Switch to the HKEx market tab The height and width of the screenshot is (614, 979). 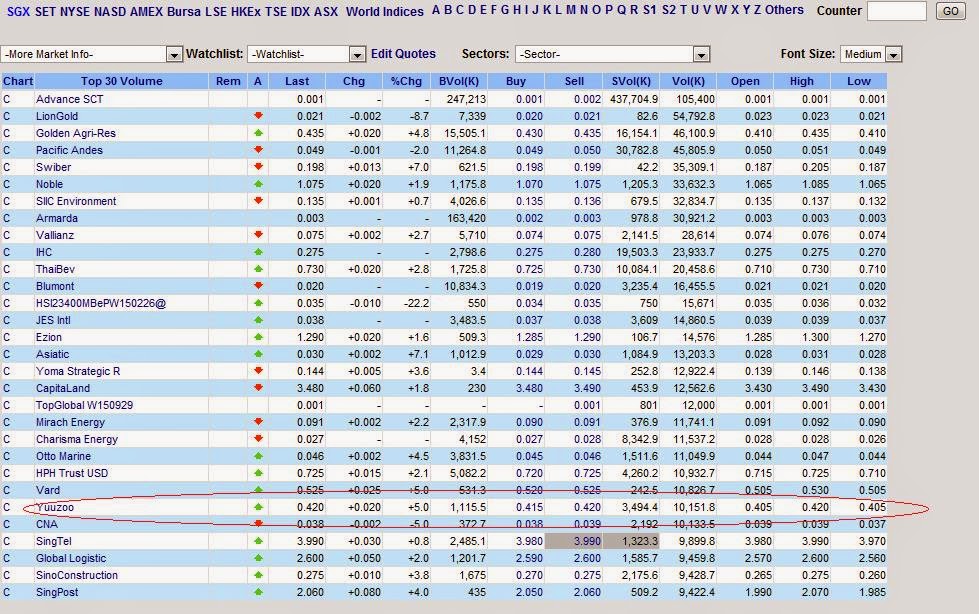click(x=245, y=11)
